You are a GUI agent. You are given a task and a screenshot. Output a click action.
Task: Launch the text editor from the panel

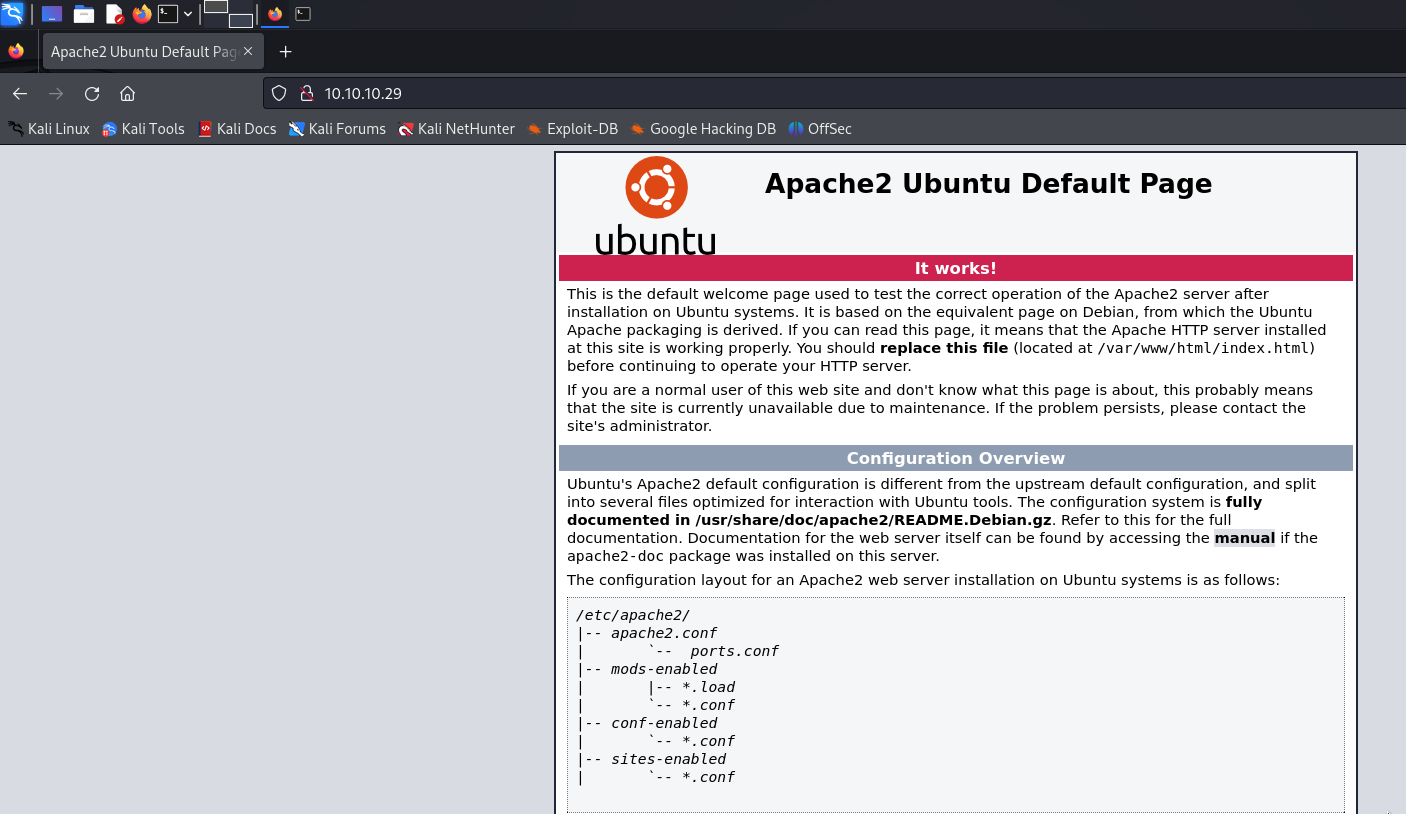pyautogui.click(x=114, y=14)
